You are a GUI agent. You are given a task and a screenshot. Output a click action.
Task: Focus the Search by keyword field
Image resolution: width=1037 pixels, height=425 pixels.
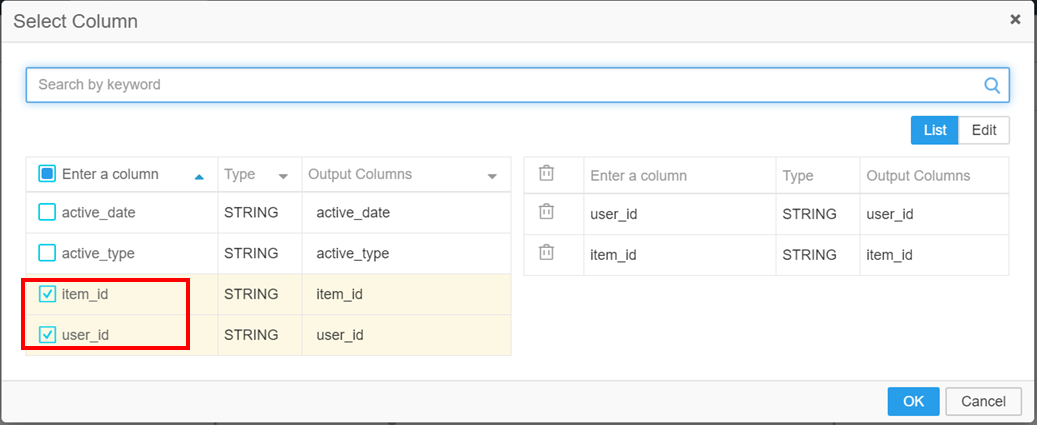tap(500, 85)
